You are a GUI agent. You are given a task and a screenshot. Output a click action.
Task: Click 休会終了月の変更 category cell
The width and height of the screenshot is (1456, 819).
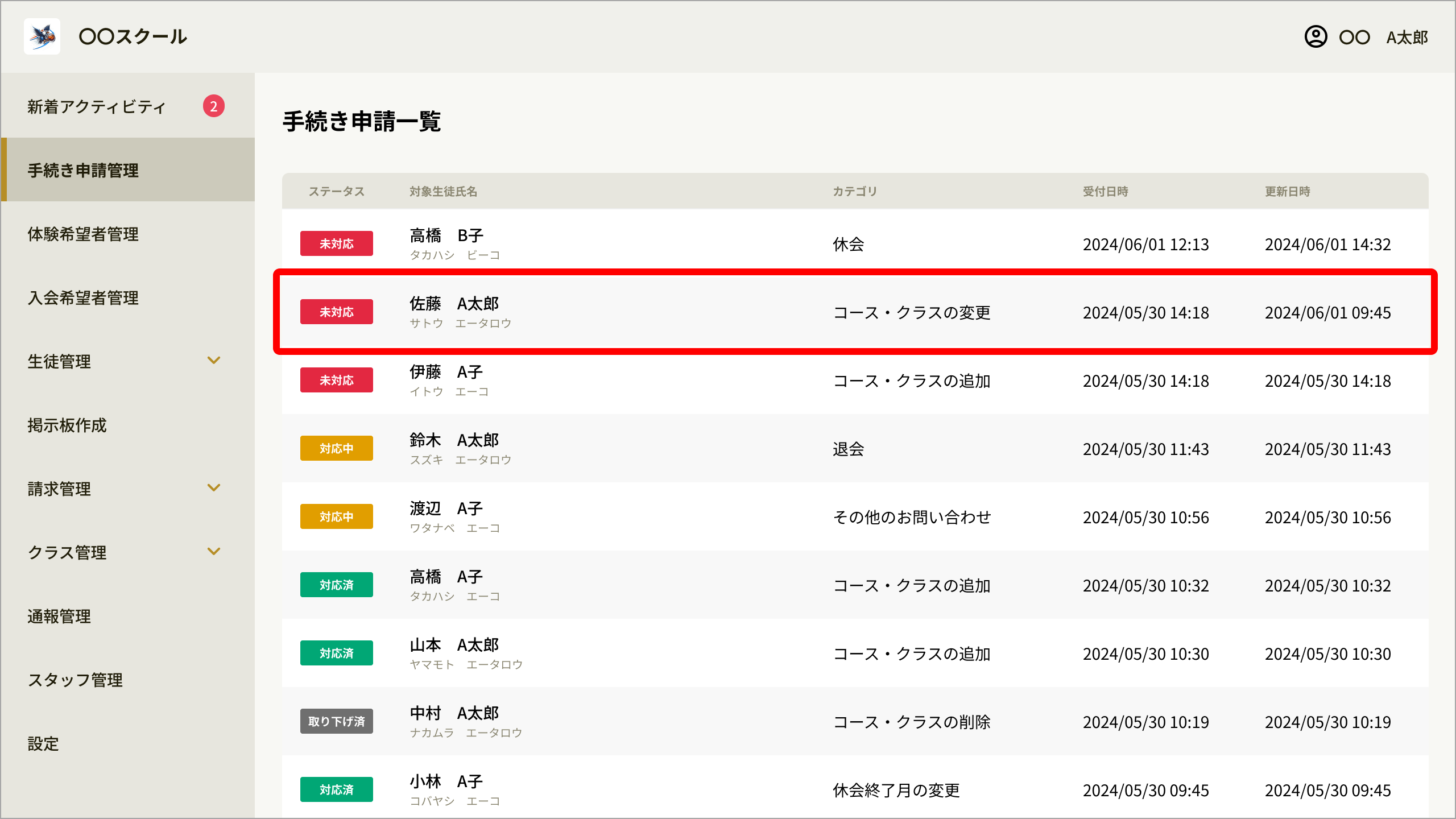896,790
